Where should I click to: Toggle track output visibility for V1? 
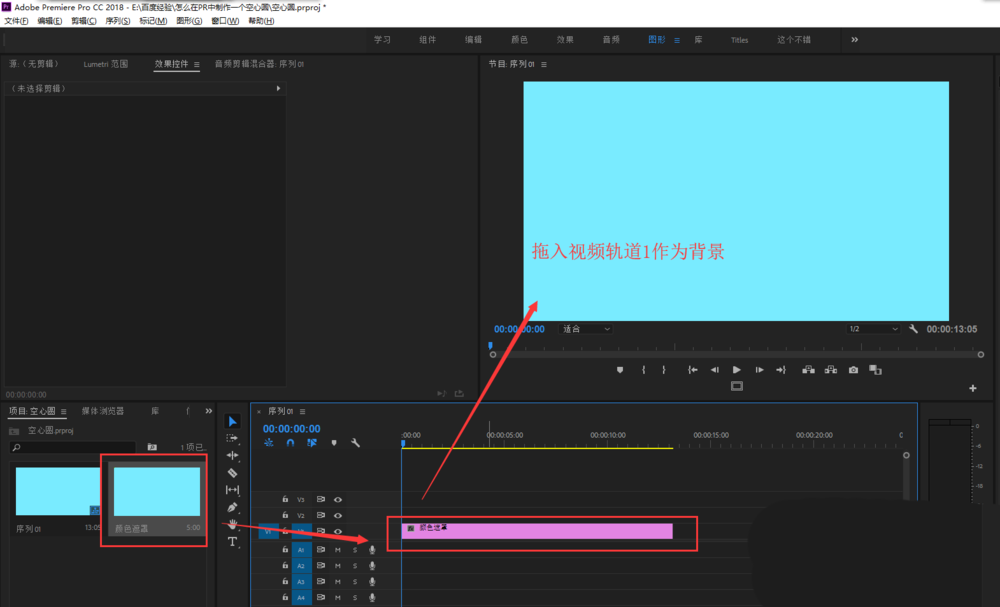pos(337,530)
